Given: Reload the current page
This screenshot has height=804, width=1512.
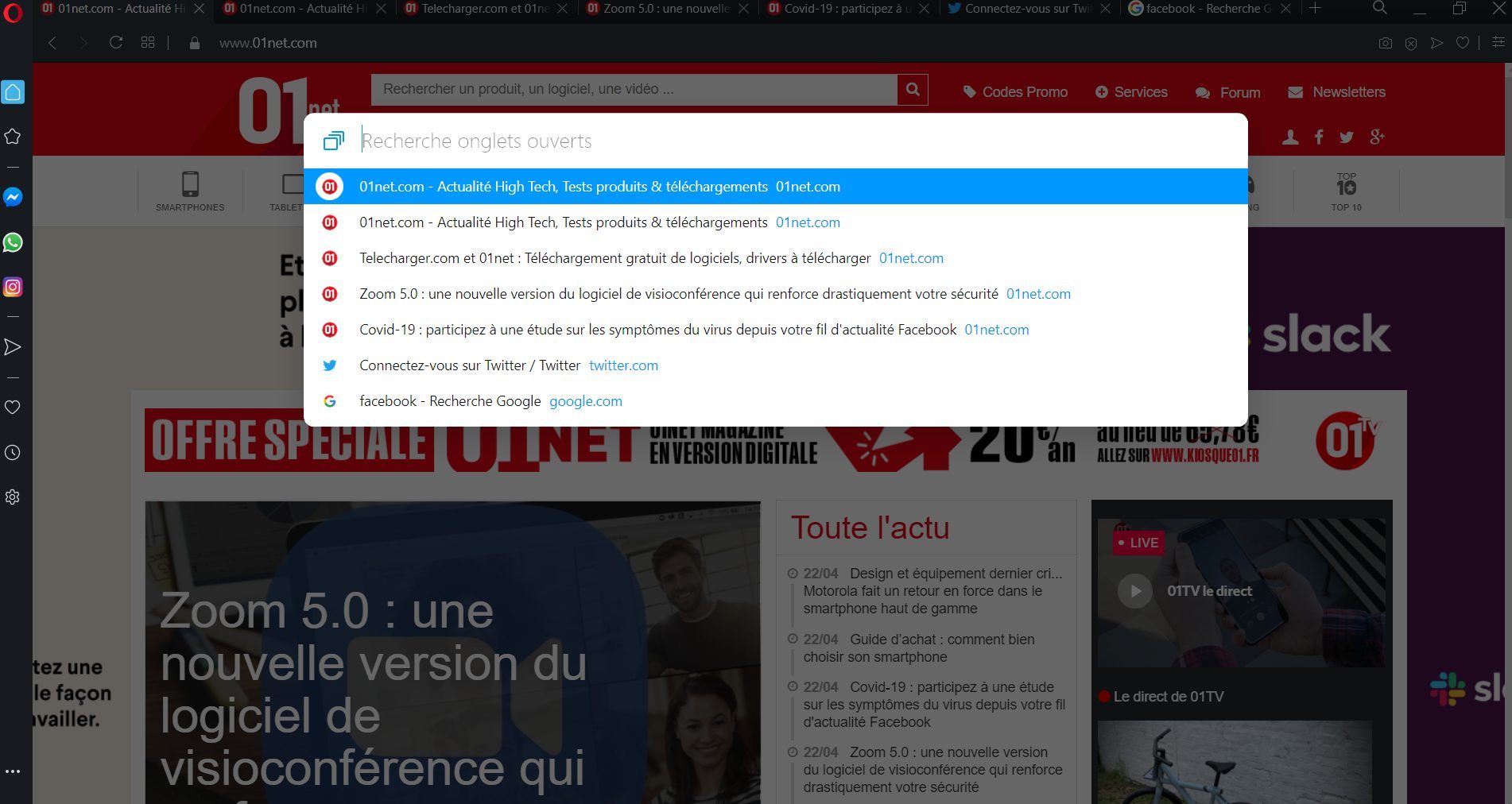Looking at the screenshot, I should click(x=116, y=43).
